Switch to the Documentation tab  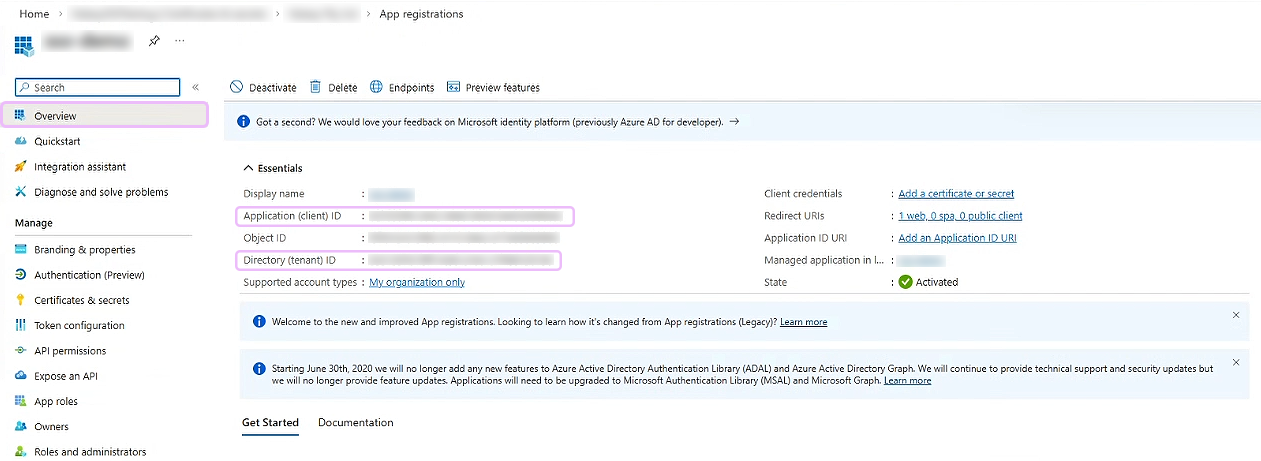click(x=356, y=422)
